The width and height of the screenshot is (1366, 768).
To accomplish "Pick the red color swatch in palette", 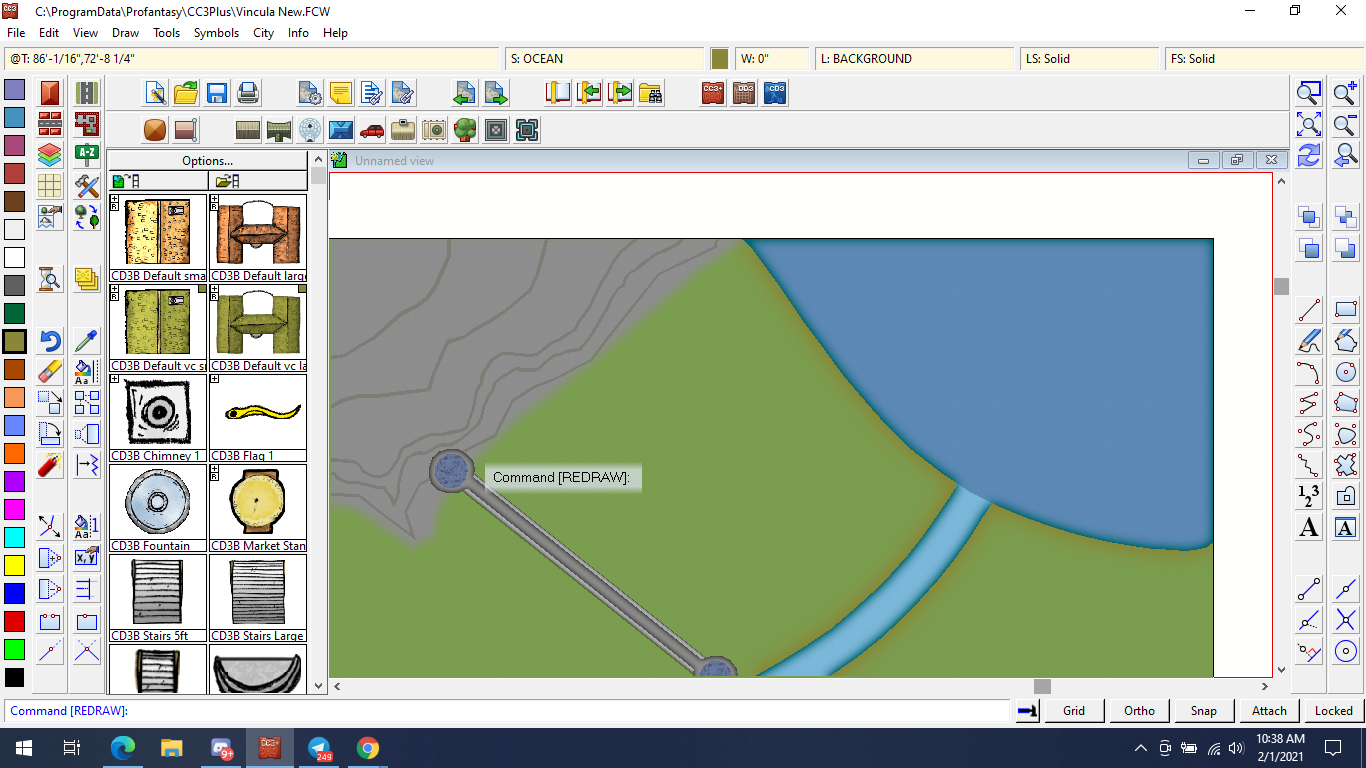I will [x=14, y=621].
